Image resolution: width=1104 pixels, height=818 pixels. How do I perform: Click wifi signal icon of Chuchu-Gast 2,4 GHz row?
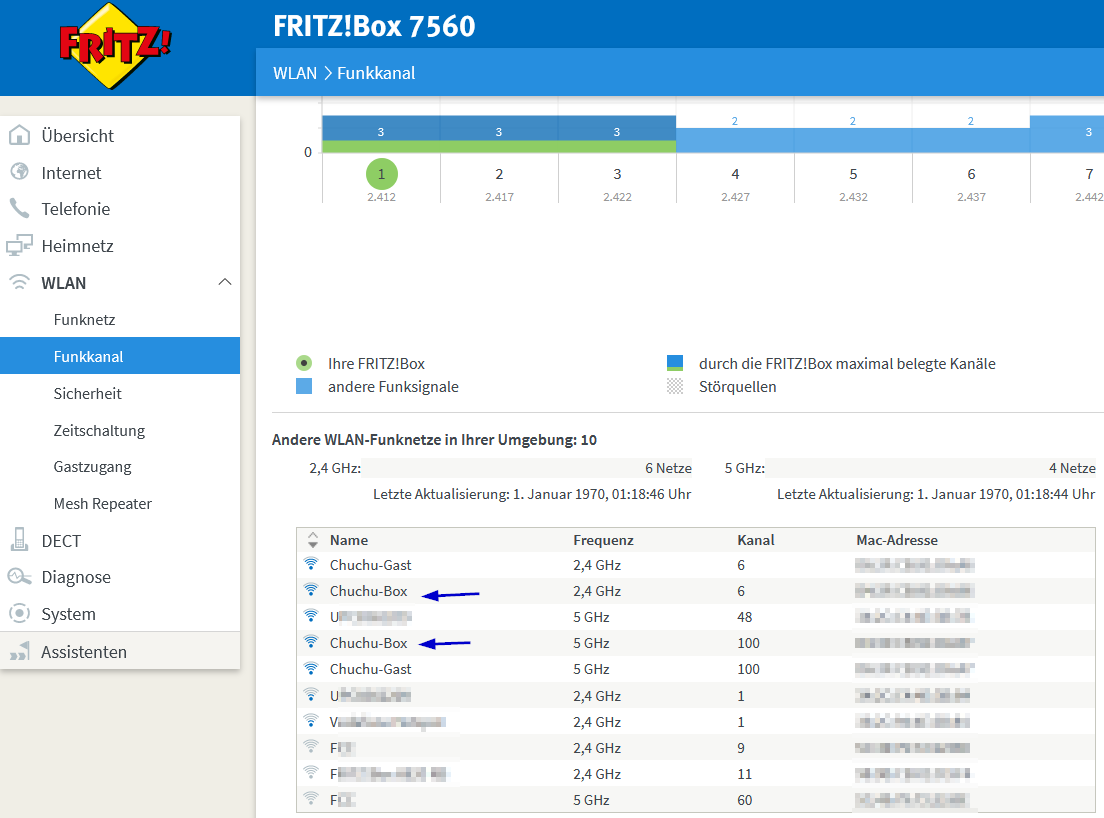click(311, 564)
